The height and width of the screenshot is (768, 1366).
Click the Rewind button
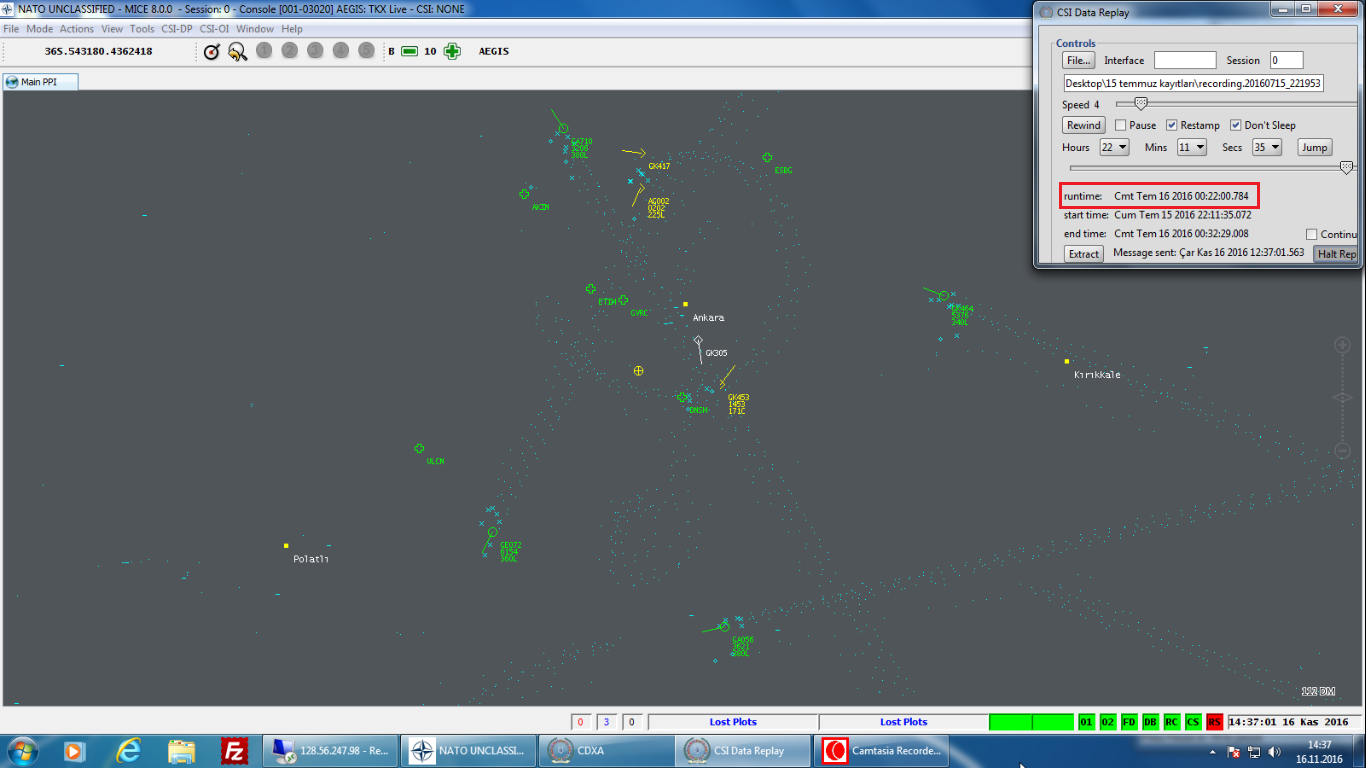tap(1084, 125)
